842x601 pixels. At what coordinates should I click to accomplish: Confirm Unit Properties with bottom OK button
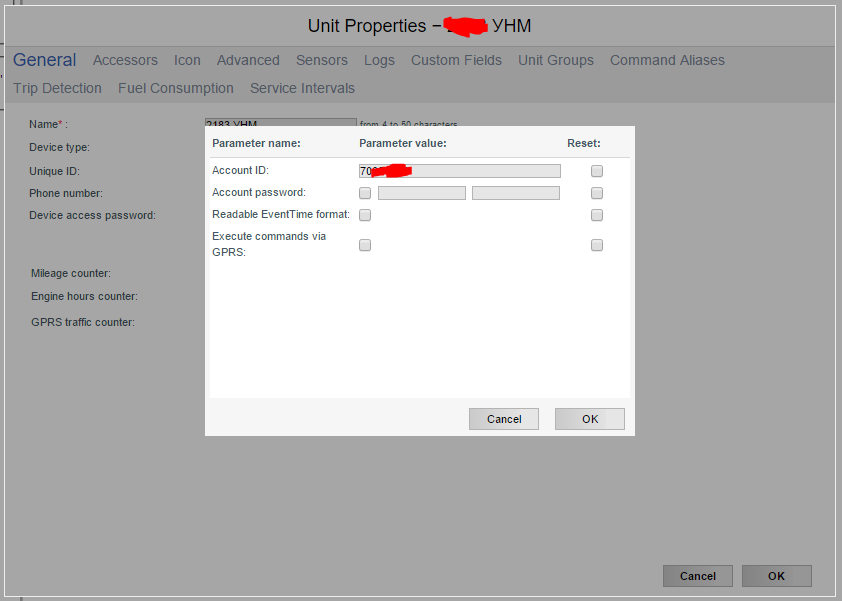coord(776,576)
